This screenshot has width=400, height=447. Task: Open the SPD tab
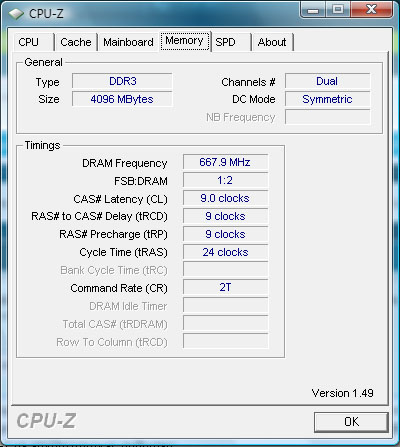(231, 42)
